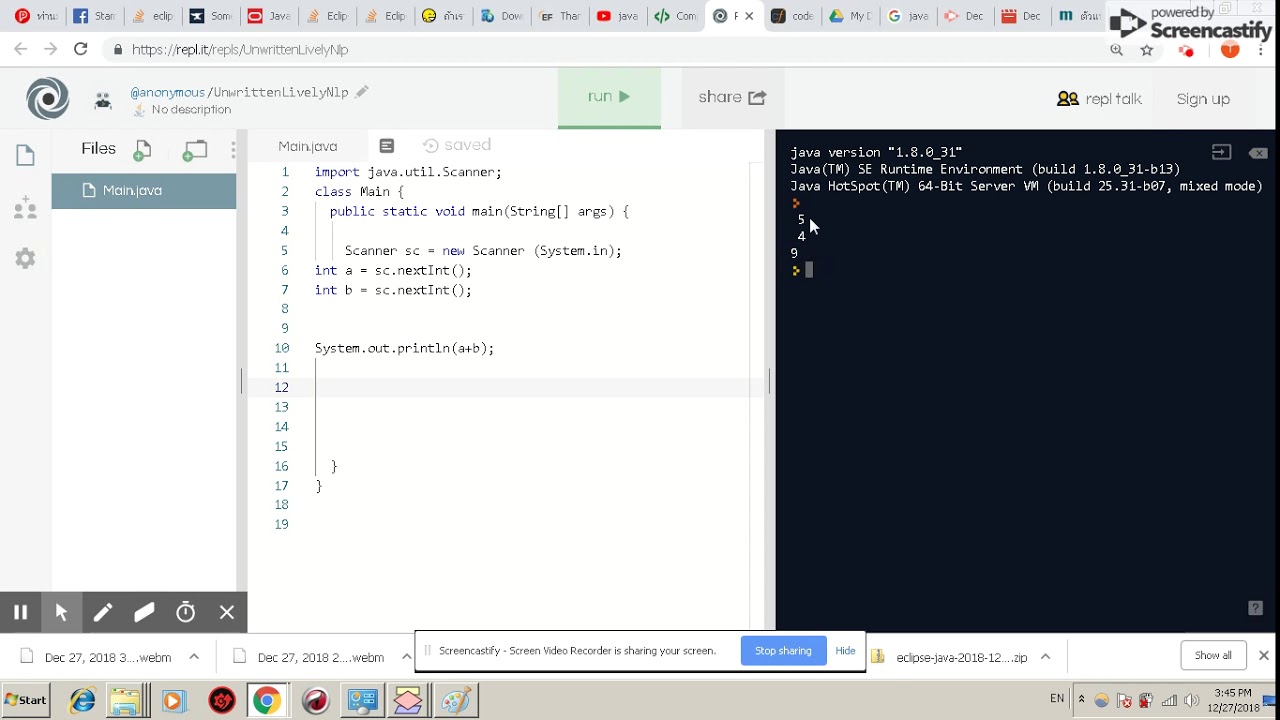The height and width of the screenshot is (720, 1280).
Task: Click the share button
Action: pyautogui.click(x=732, y=97)
